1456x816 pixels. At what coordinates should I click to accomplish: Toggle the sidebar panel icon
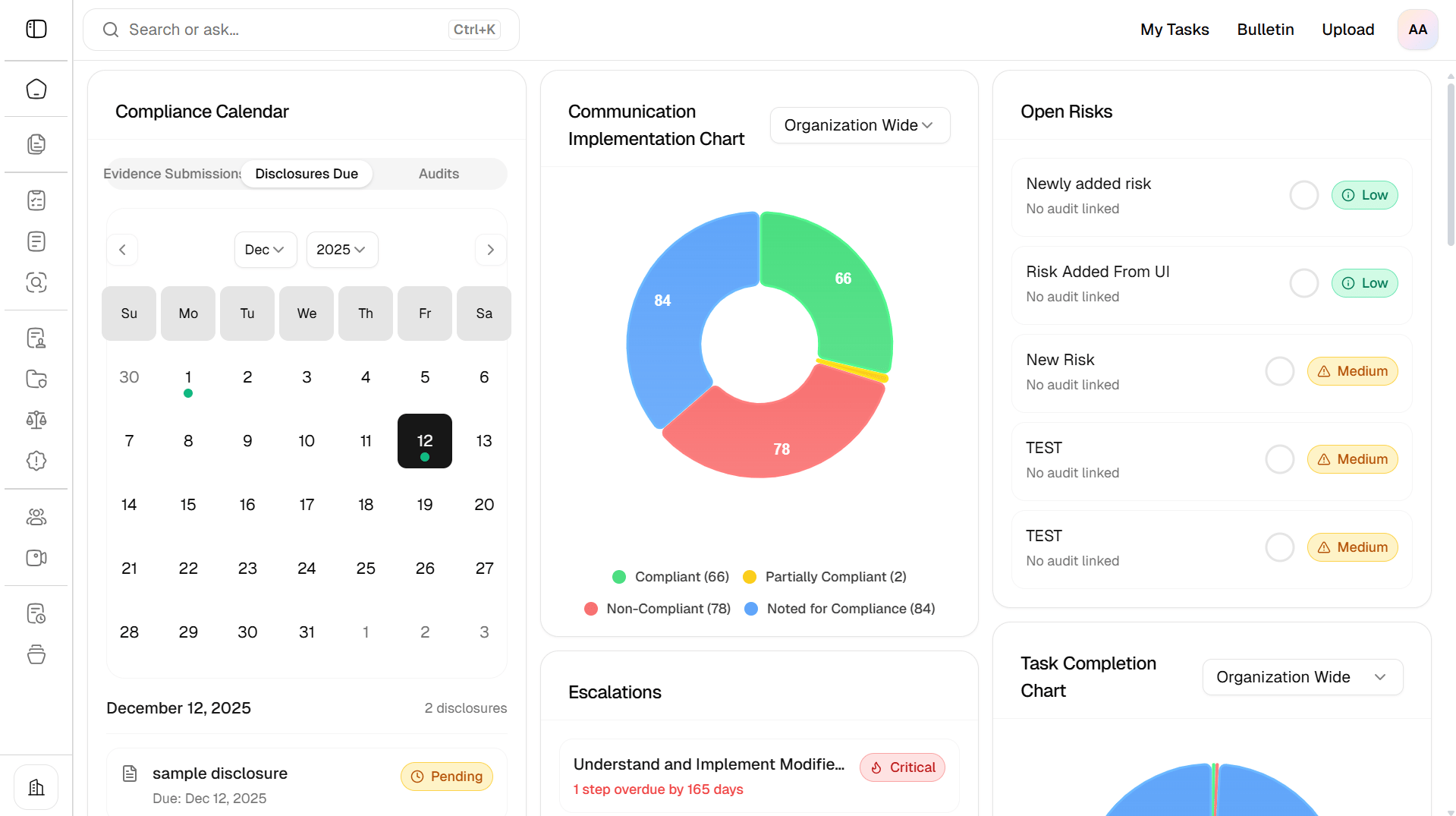(x=36, y=29)
